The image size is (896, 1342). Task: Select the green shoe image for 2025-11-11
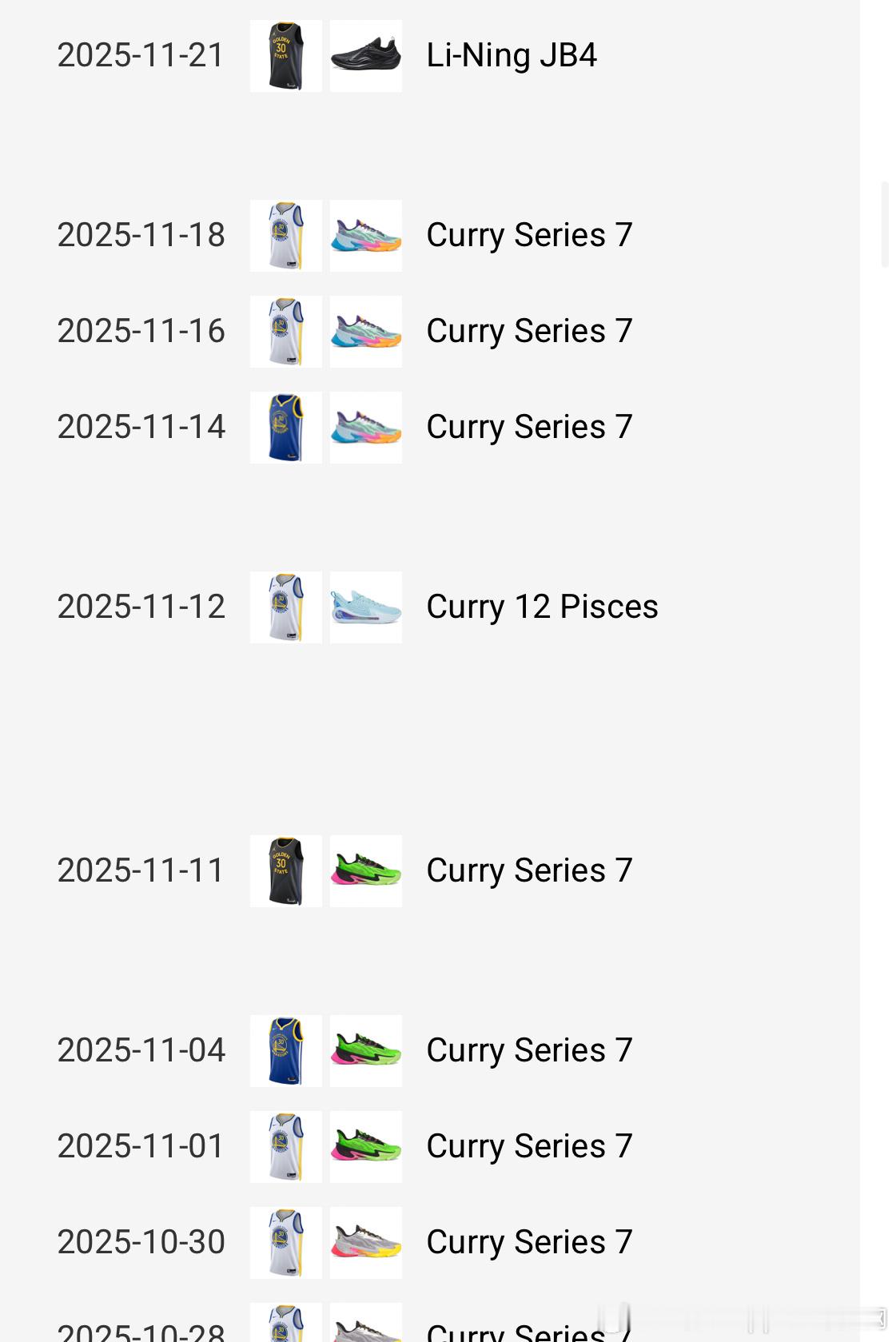point(365,871)
